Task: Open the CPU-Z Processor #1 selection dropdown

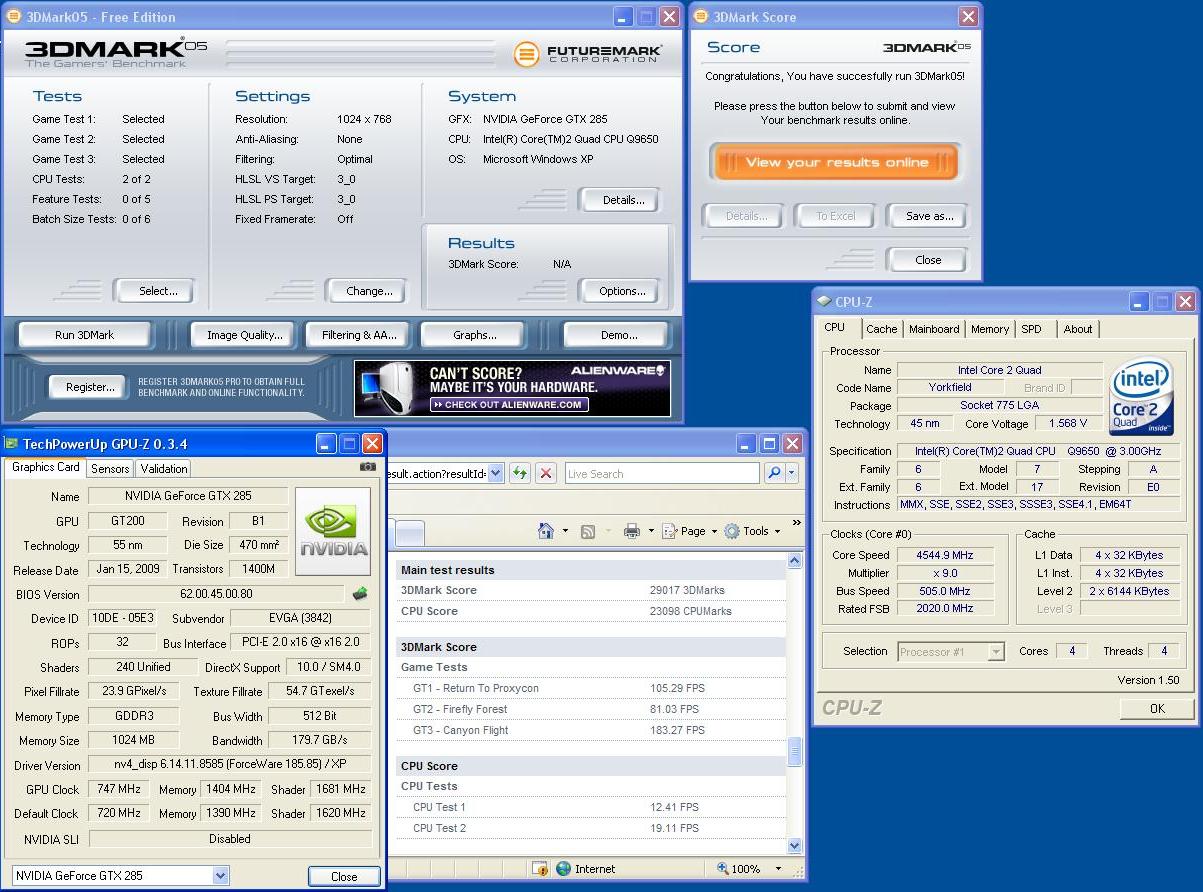Action: 995,652
